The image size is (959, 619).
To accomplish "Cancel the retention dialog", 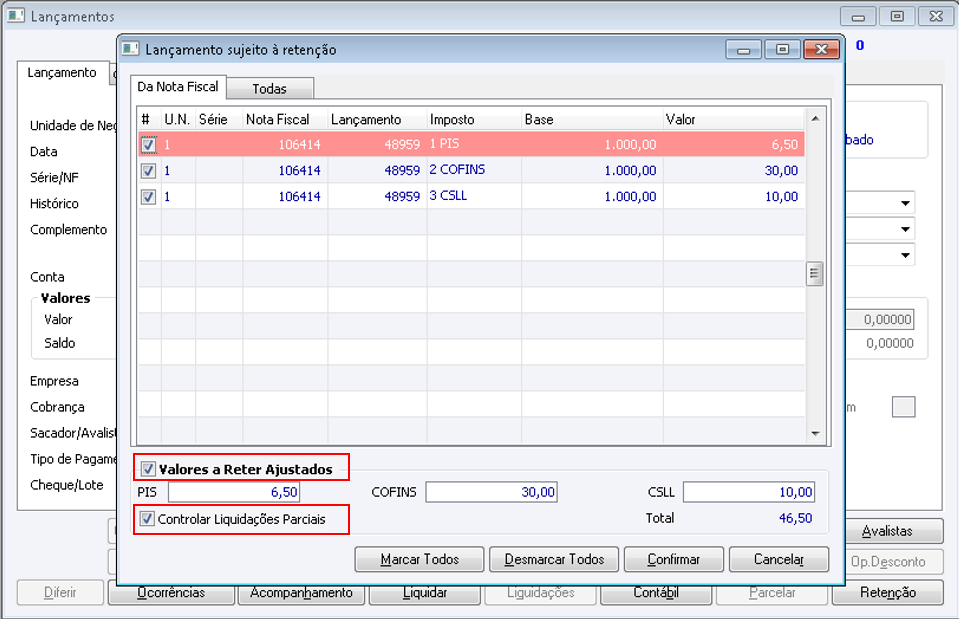I will point(779,559).
